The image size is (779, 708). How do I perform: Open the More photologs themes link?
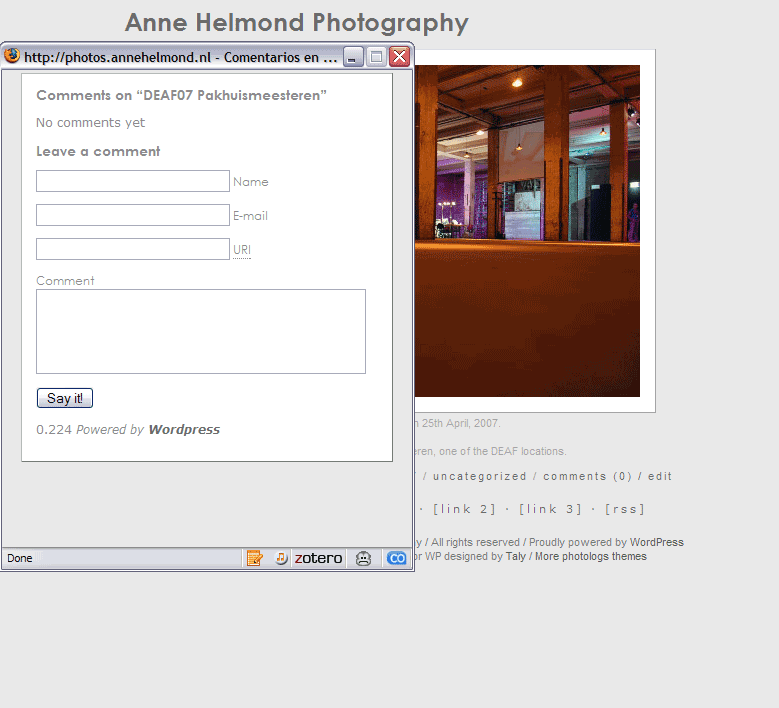click(591, 556)
